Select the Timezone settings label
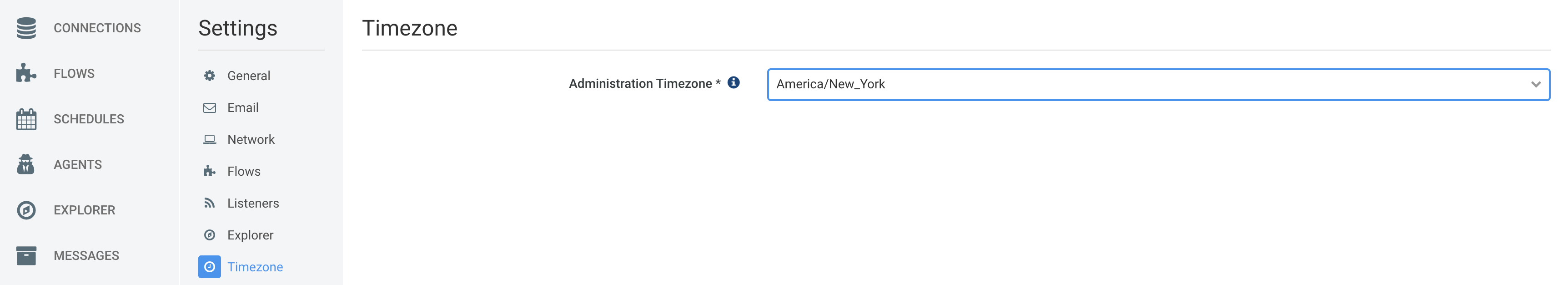Image resolution: width=1568 pixels, height=285 pixels. [x=255, y=267]
